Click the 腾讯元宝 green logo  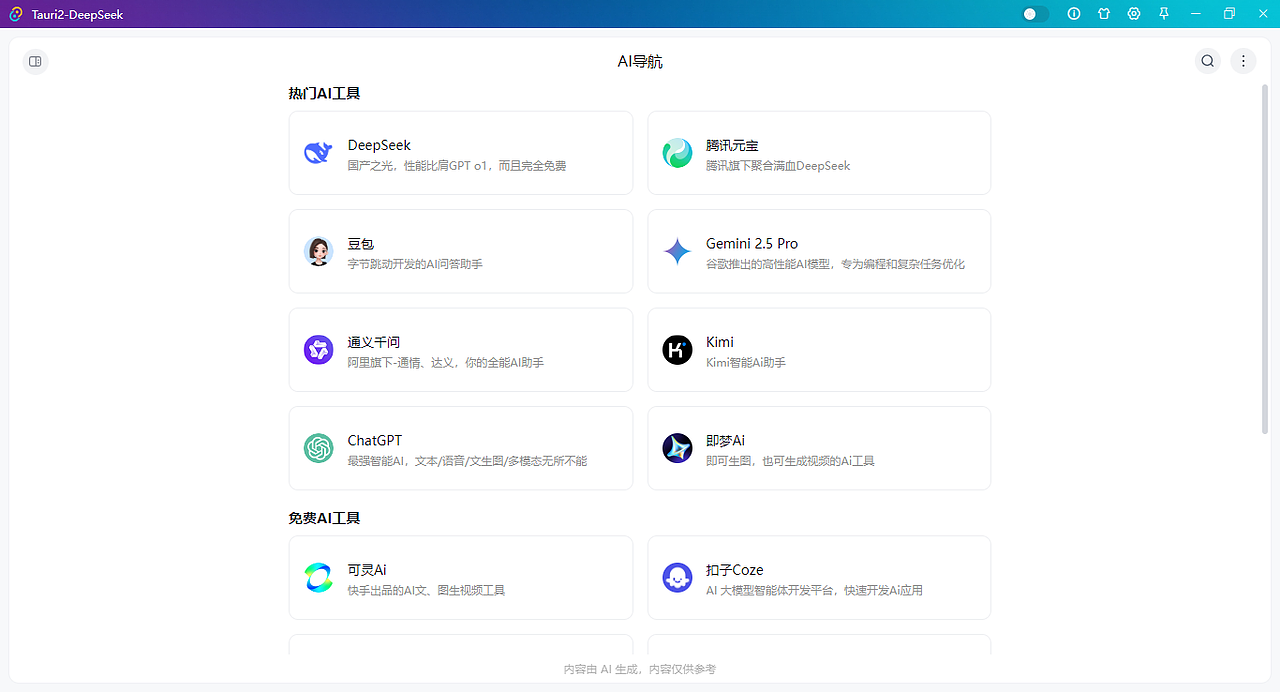point(677,153)
